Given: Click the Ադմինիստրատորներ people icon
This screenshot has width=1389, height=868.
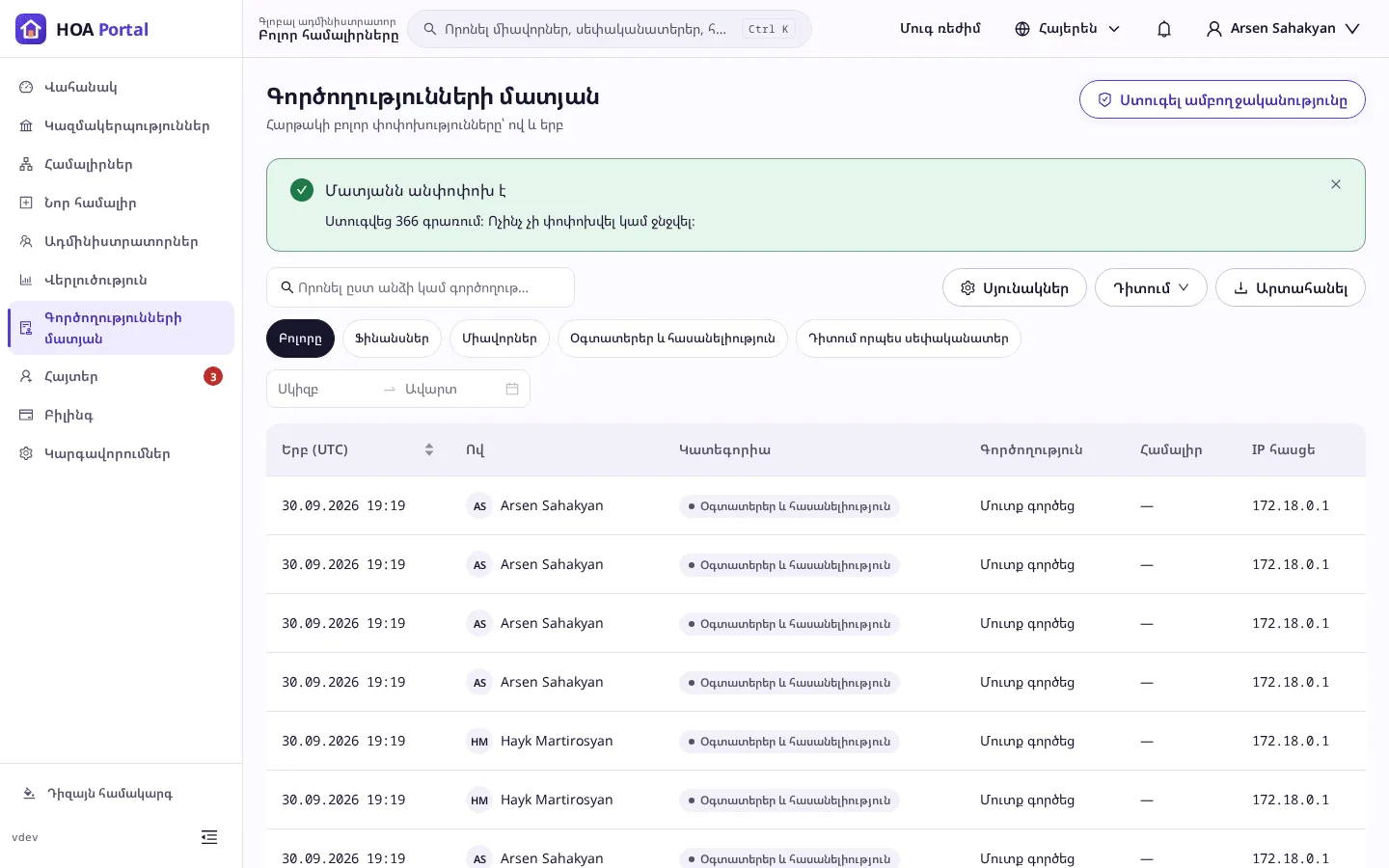Looking at the screenshot, I should tap(26, 241).
